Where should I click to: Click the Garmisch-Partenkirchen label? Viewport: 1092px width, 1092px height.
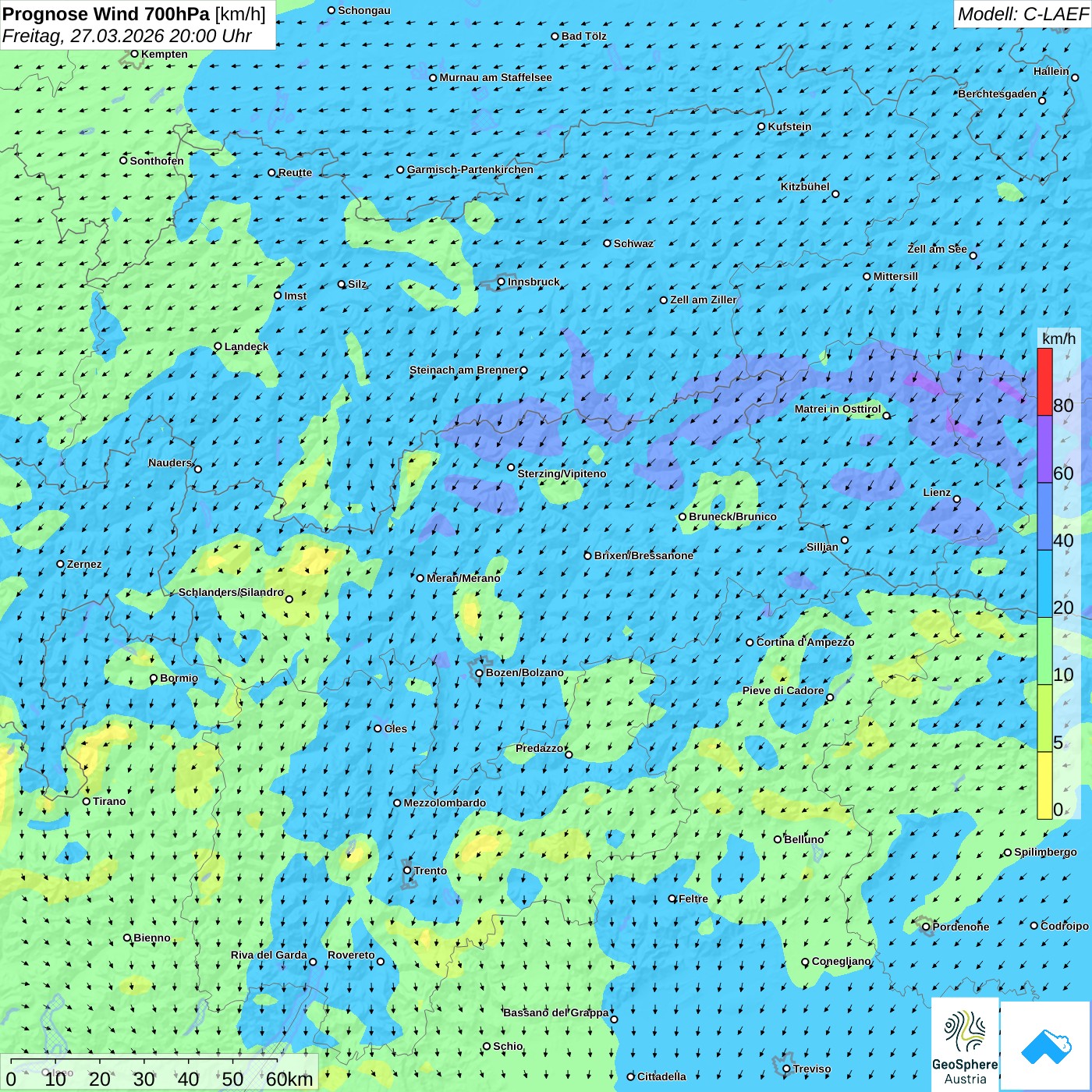tap(470, 169)
